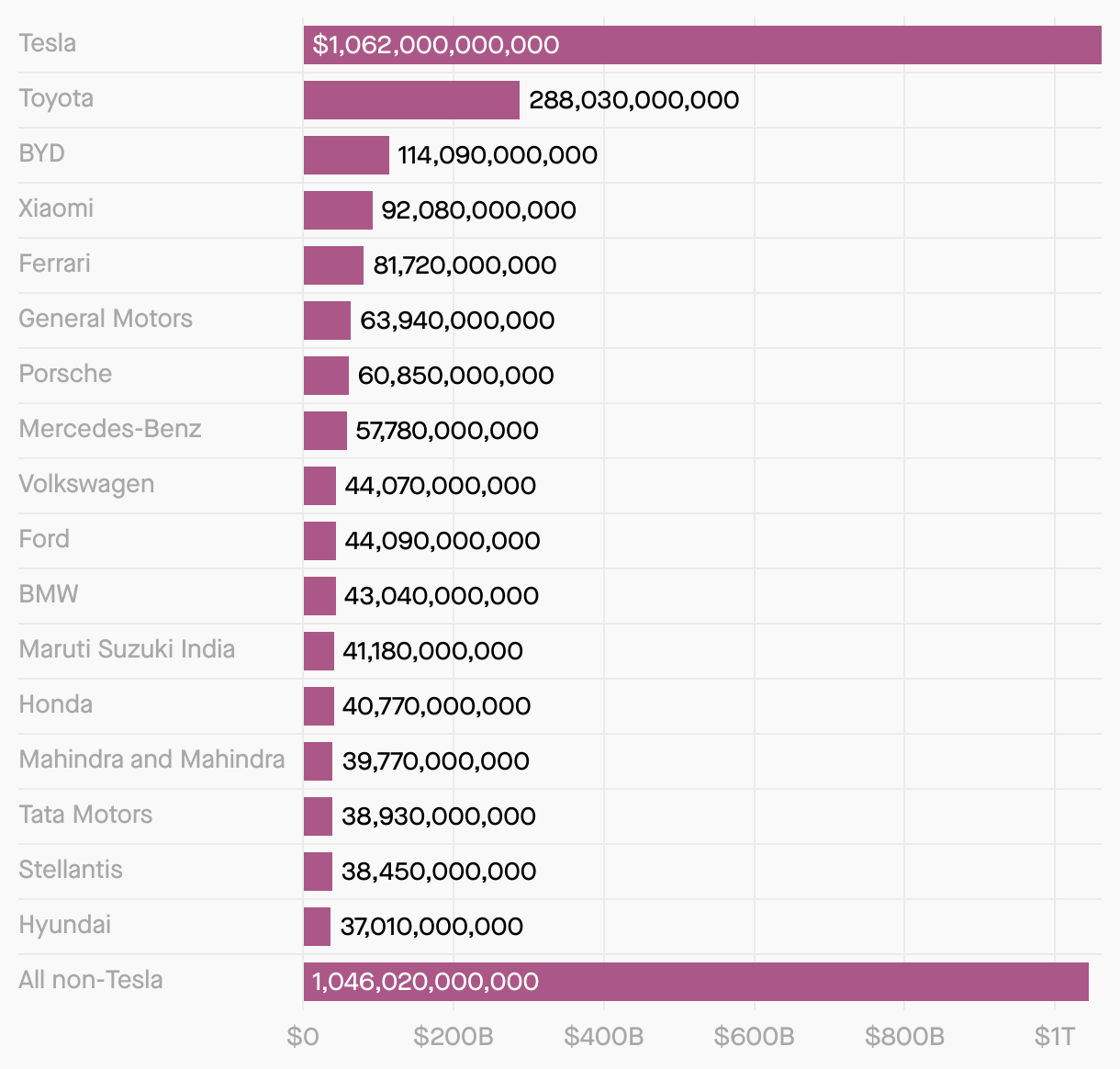1120x1069 pixels.
Task: Click the Tesla market cap bar
Action: pos(702,45)
